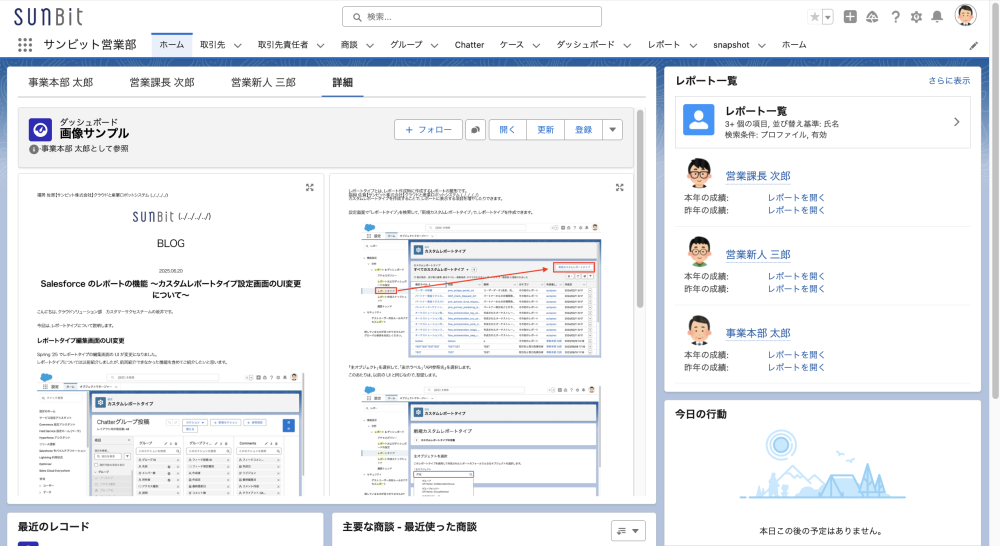Expand the right dashboard image component
Viewport: 1000px width, 546px height.
619,187
